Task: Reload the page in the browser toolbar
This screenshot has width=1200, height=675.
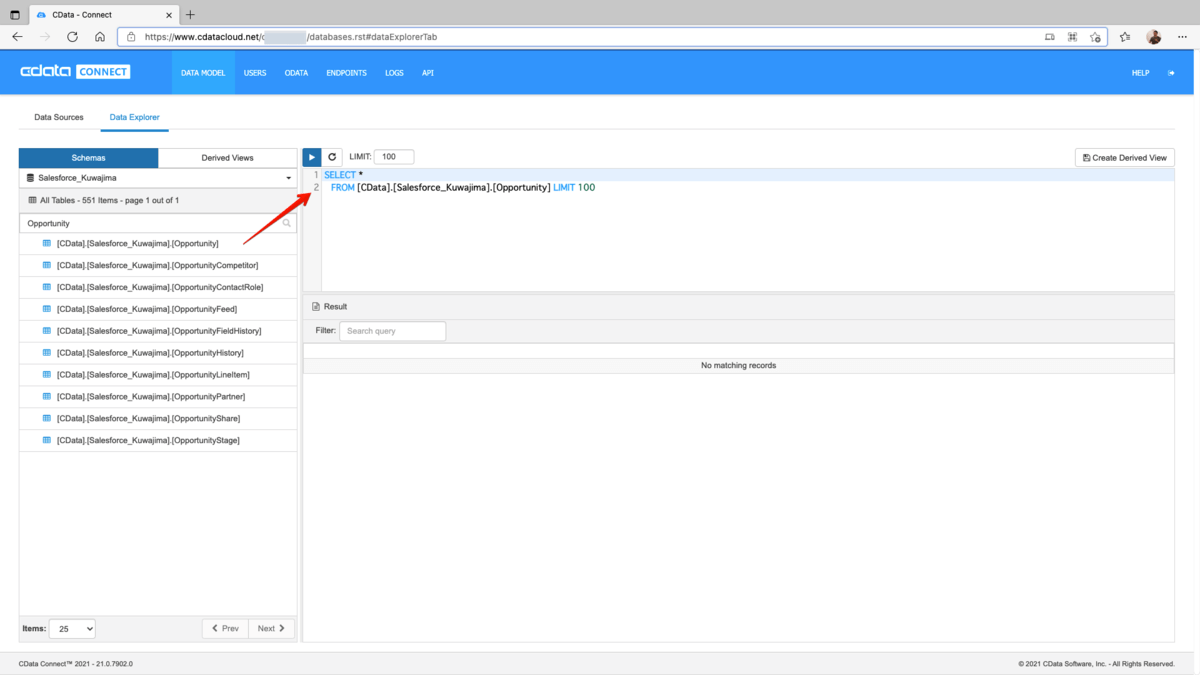Action: point(72,37)
